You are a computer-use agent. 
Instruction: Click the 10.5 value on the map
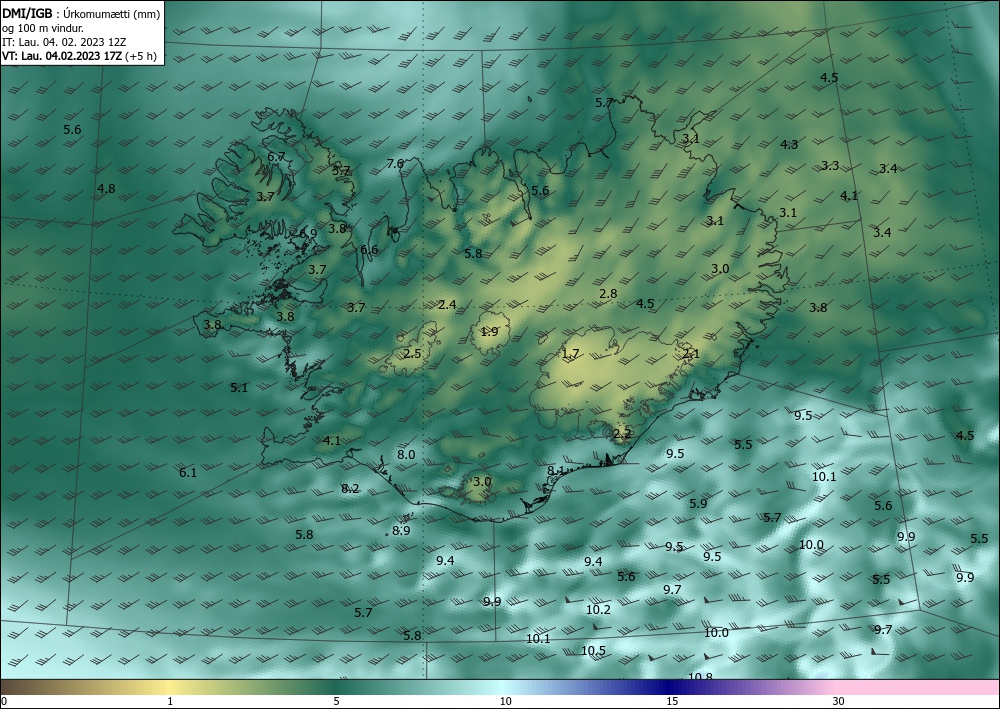pyautogui.click(x=593, y=650)
